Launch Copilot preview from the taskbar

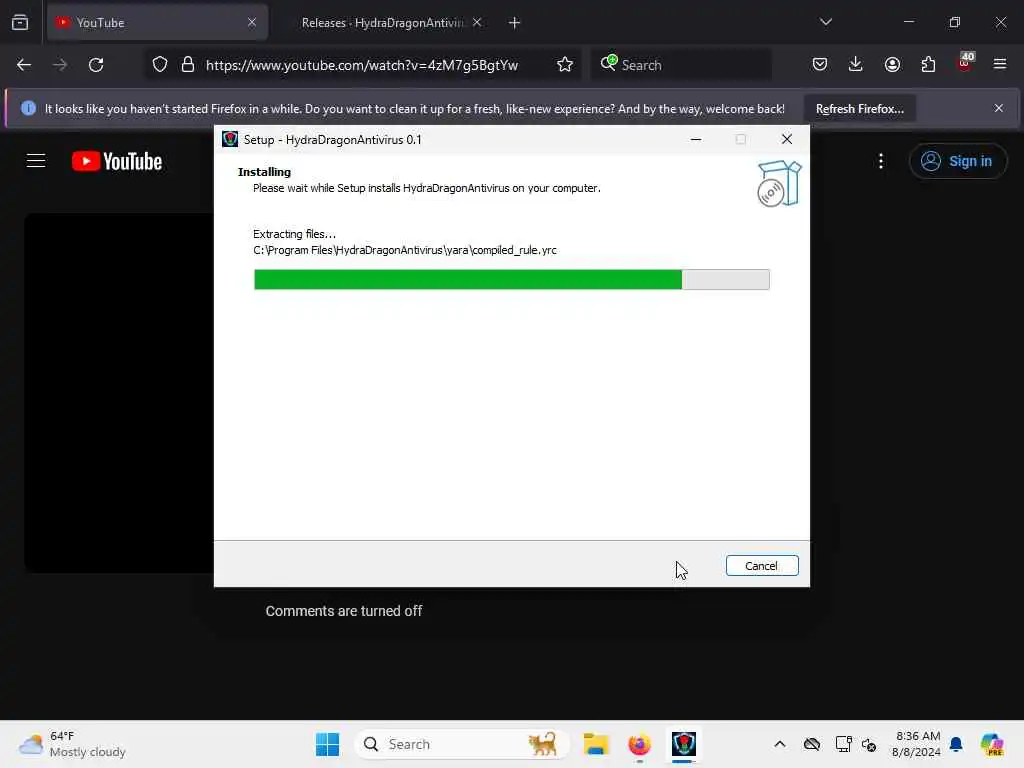tap(992, 744)
